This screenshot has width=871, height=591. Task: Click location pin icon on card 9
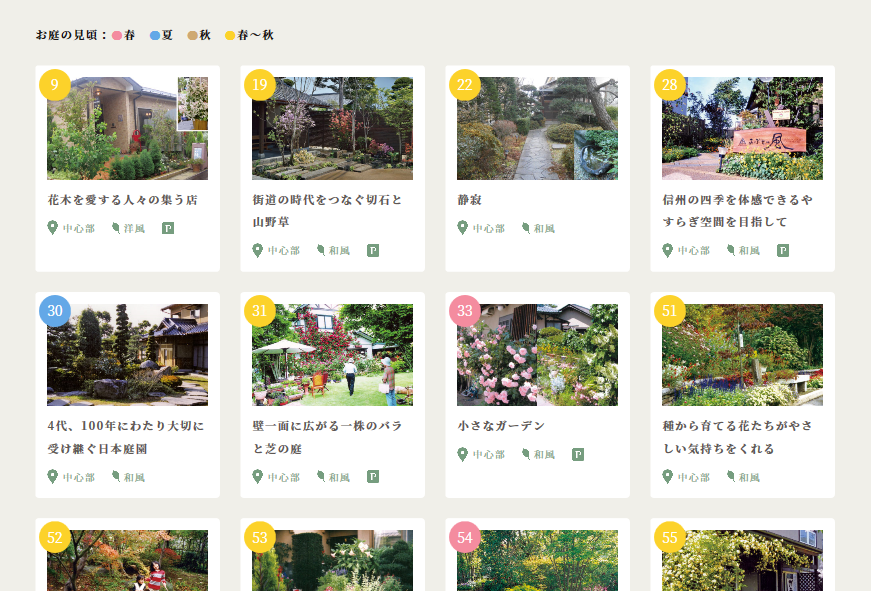[52, 228]
